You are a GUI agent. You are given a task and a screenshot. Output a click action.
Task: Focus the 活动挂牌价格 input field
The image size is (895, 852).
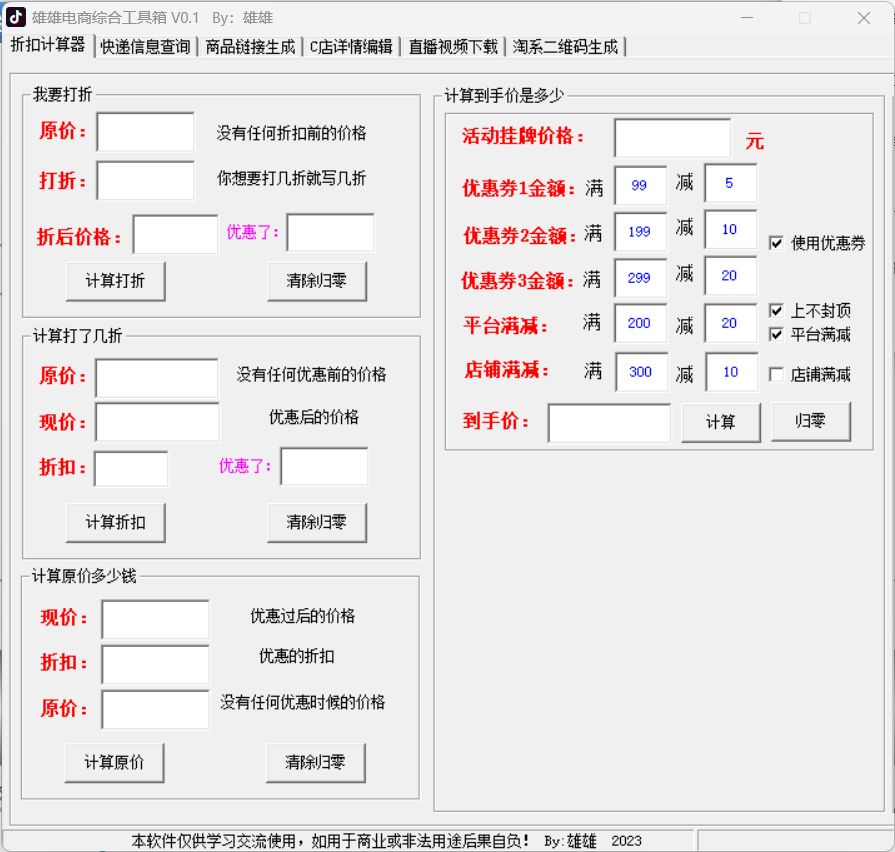coord(672,138)
